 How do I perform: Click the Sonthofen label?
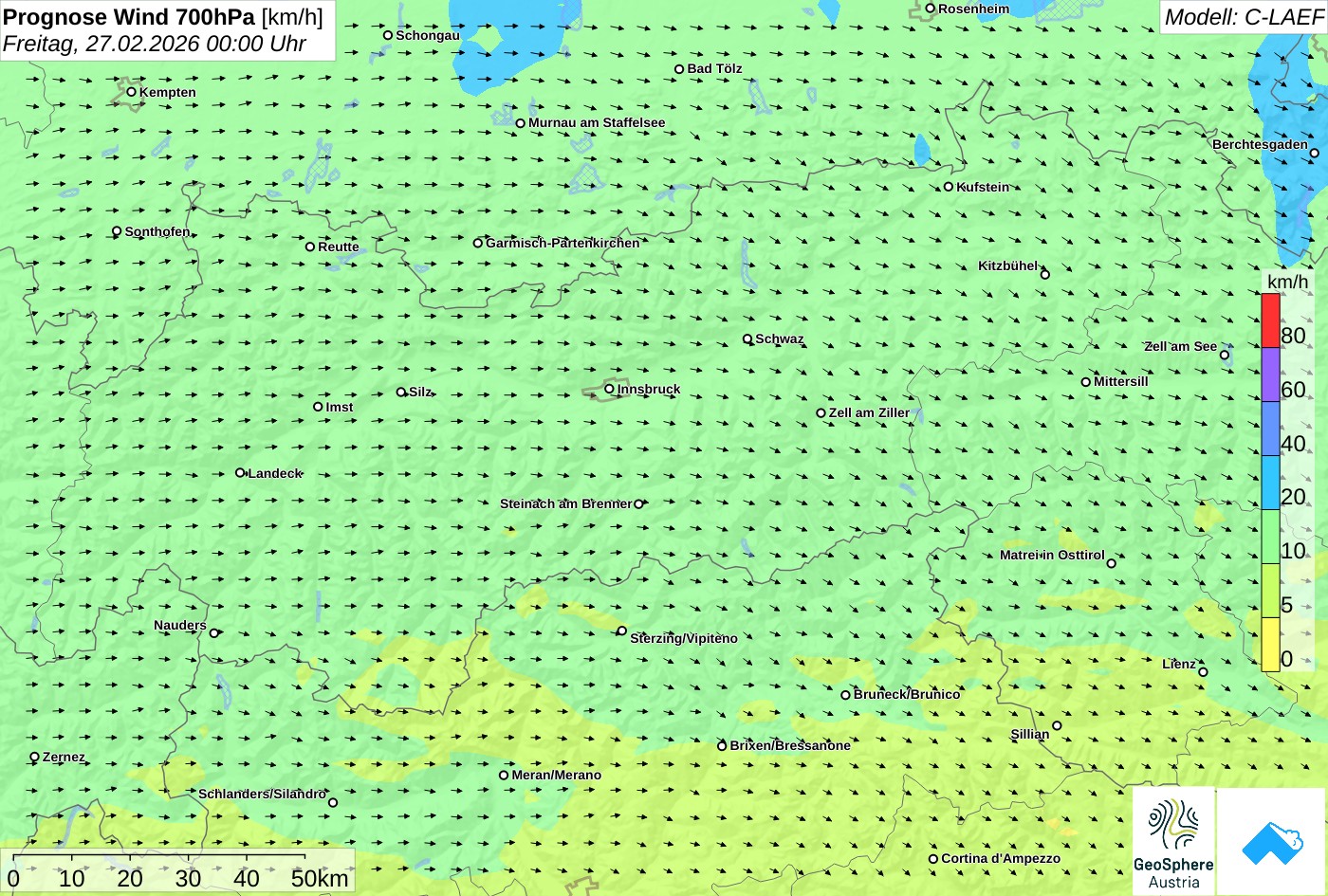157,231
